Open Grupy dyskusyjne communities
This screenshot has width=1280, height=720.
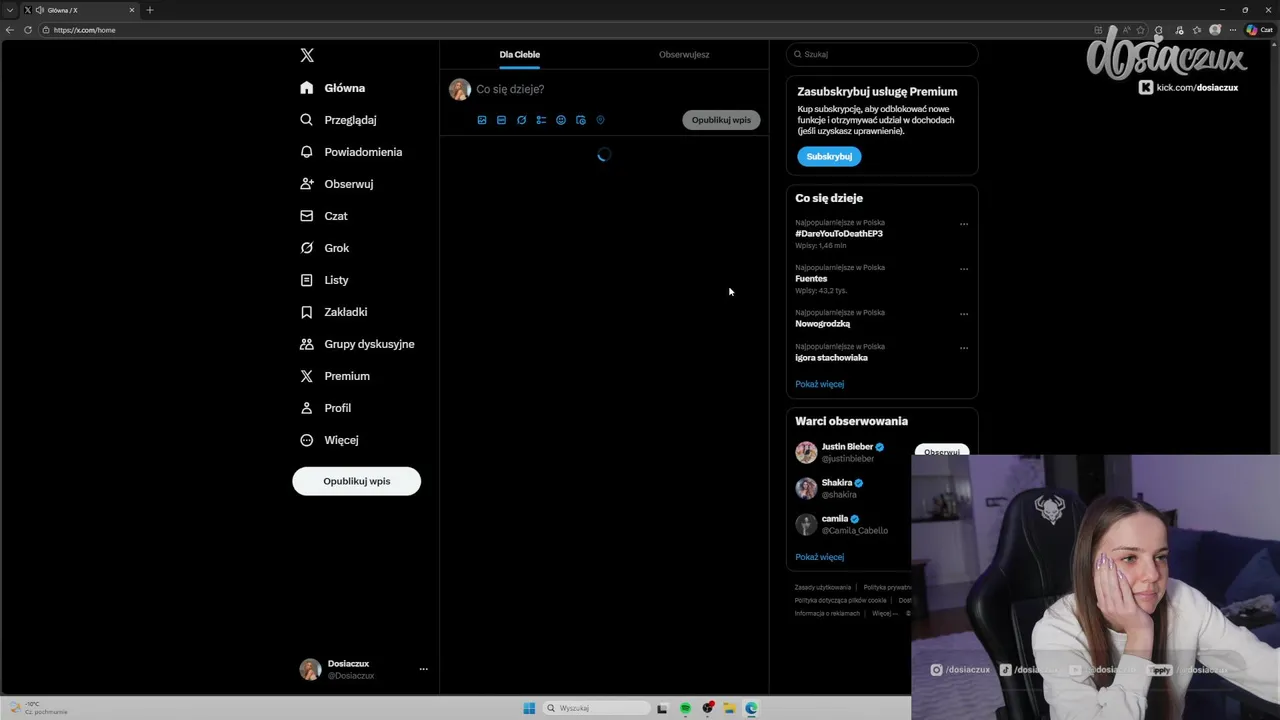pos(357,344)
